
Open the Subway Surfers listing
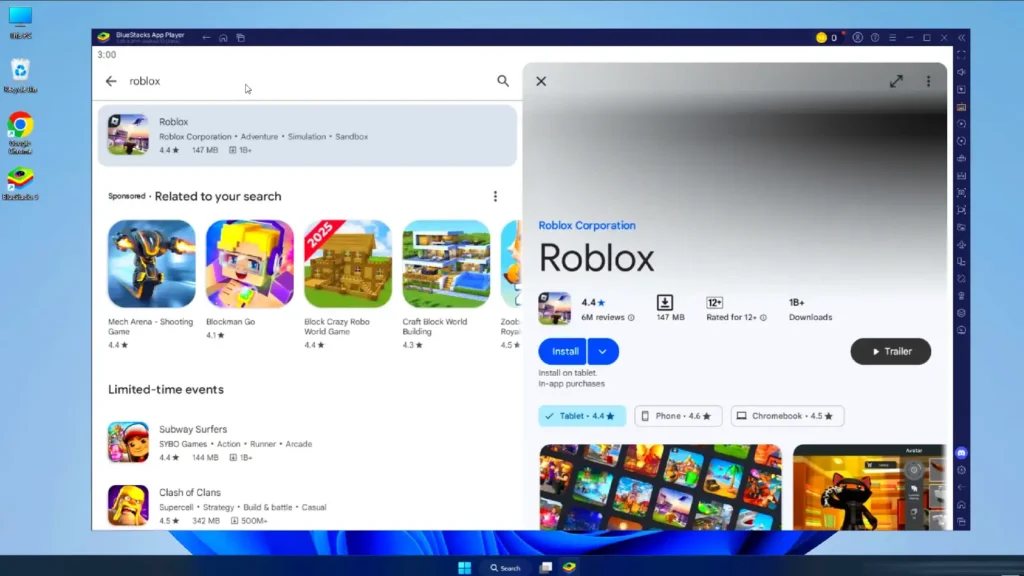pyautogui.click(x=307, y=443)
